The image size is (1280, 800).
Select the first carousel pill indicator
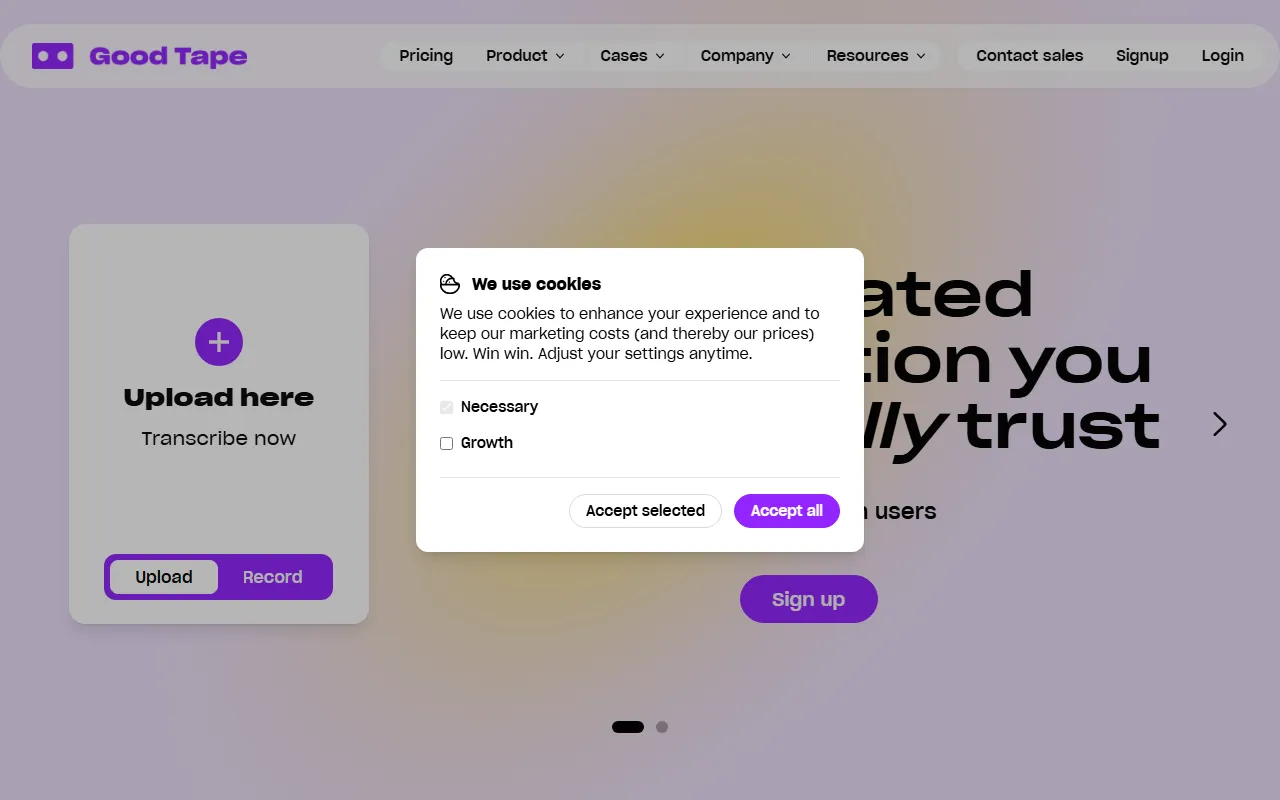point(628,727)
